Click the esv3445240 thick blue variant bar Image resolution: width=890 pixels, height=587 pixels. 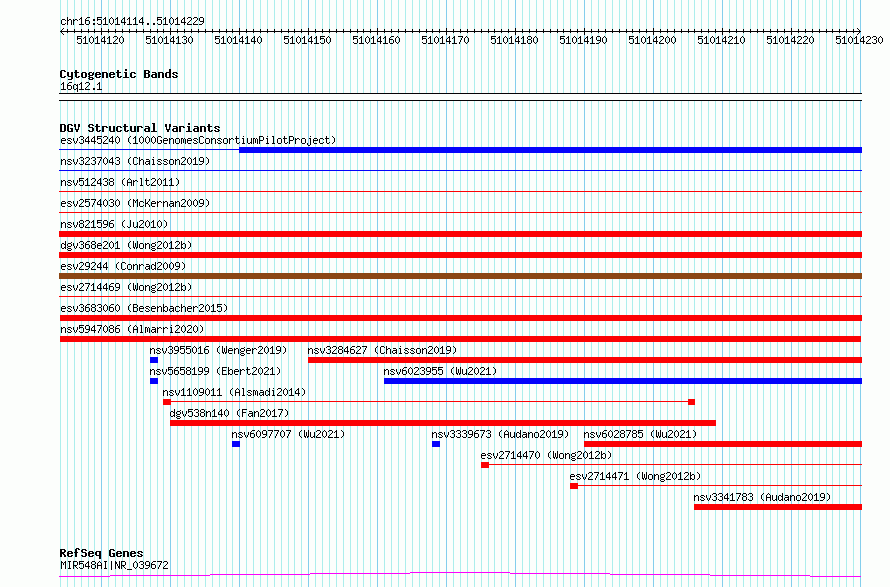[x=551, y=150]
